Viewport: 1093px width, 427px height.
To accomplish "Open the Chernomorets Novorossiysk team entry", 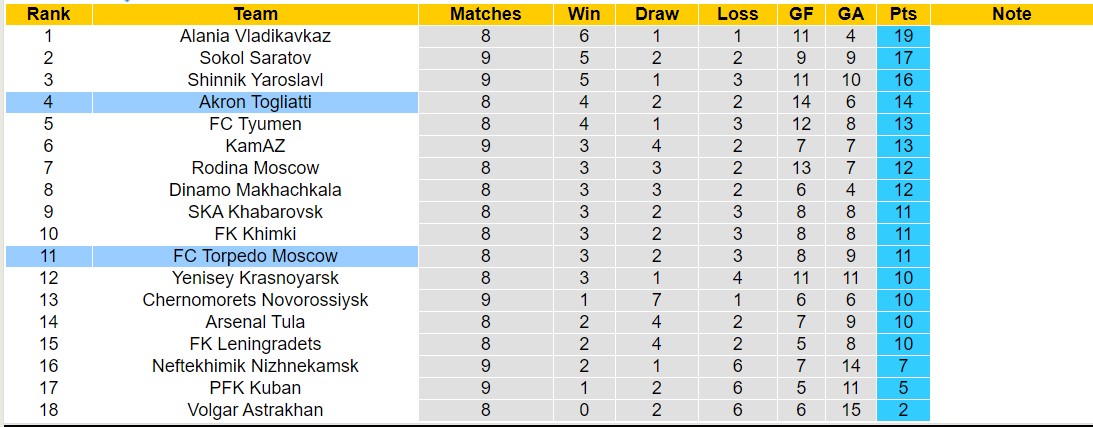I will (255, 300).
